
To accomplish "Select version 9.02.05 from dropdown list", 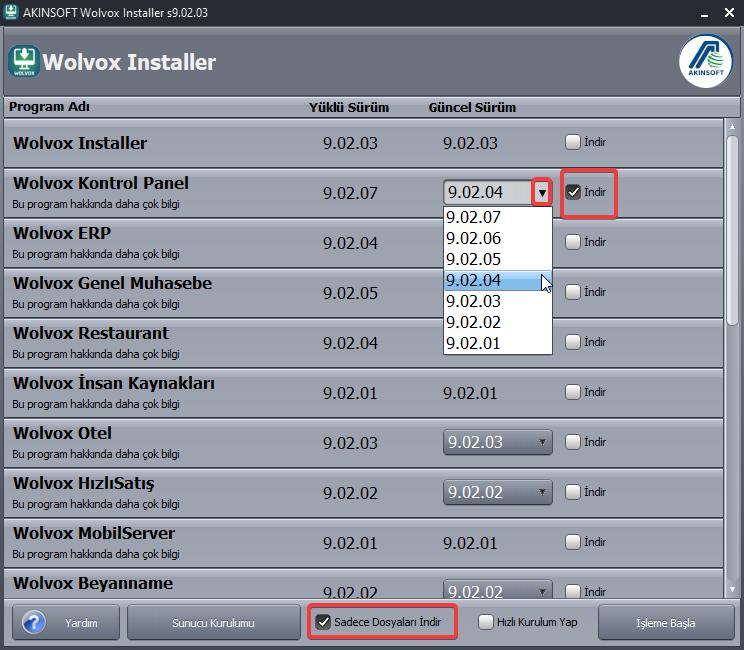I will (x=497, y=259).
